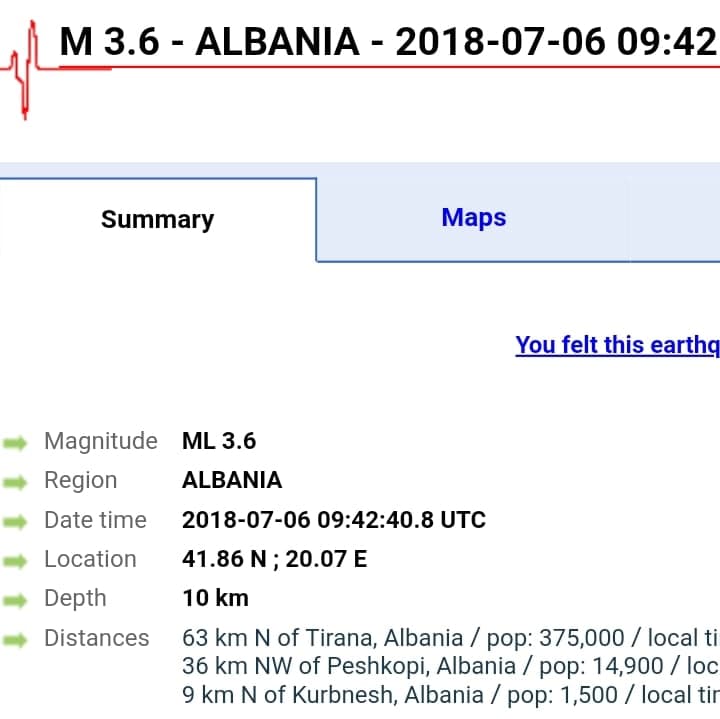Viewport: 720px width, 719px height.
Task: Click the ML 3.6 magnitude value
Action: [219, 441]
